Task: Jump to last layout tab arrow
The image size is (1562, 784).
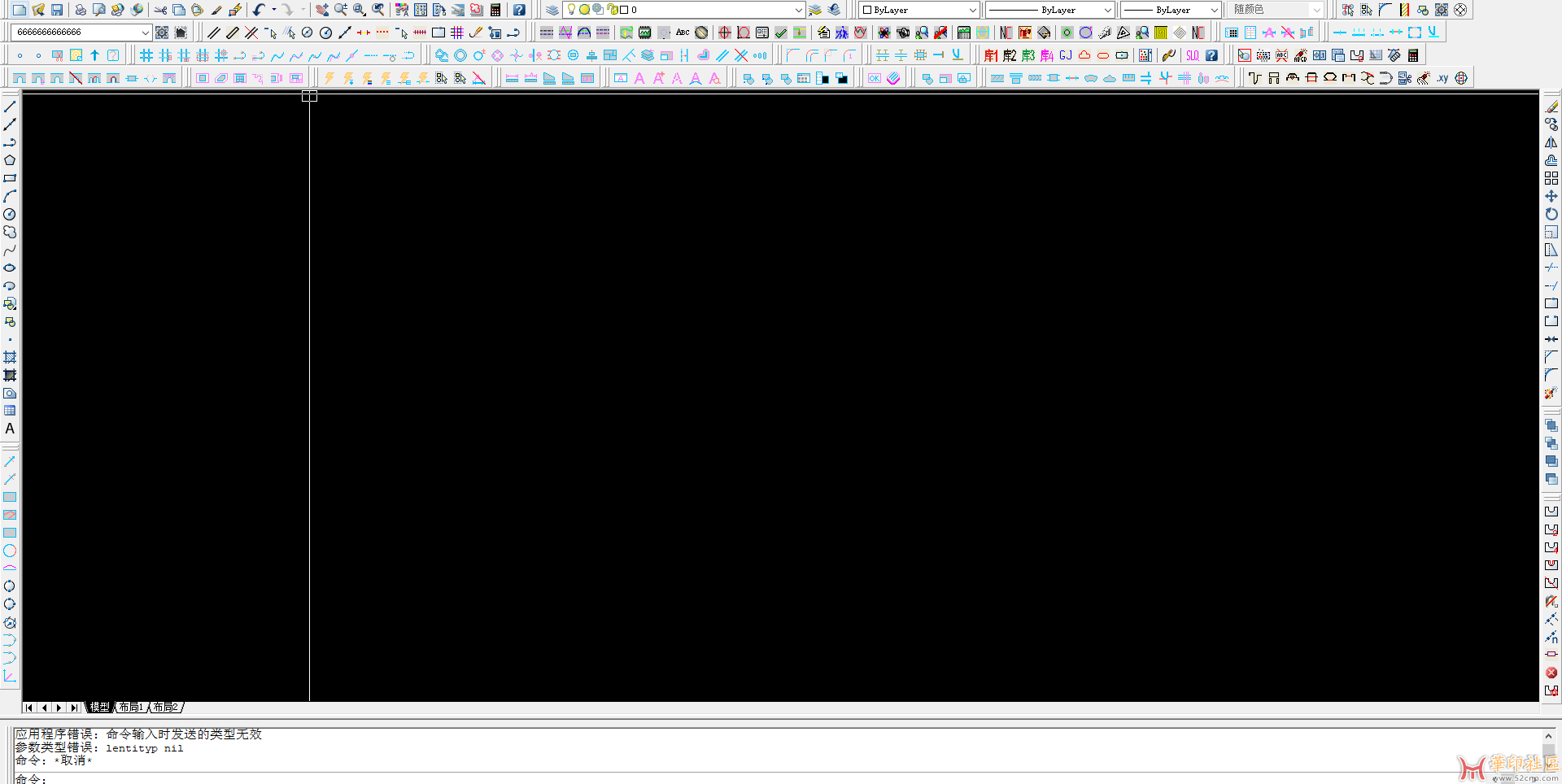Action: pyautogui.click(x=74, y=708)
